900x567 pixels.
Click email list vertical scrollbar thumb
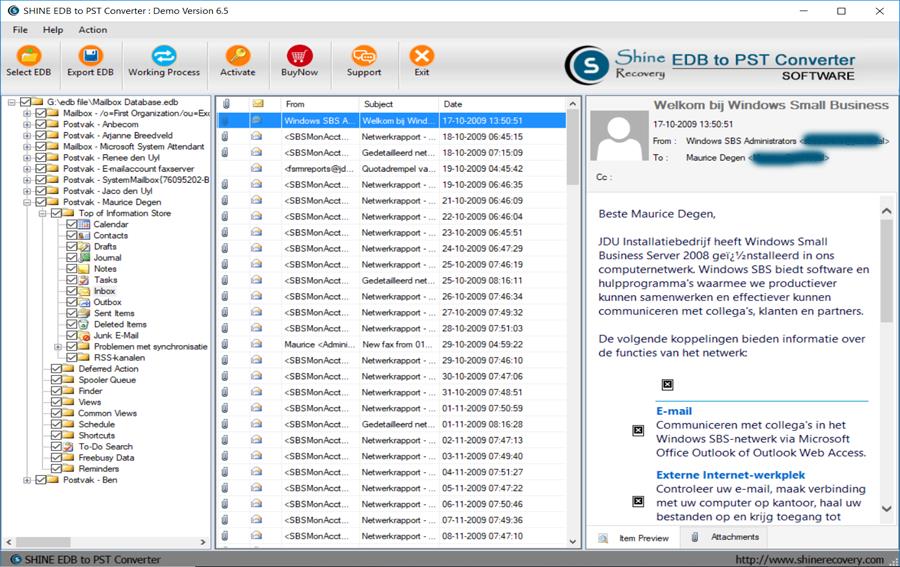tap(572, 148)
